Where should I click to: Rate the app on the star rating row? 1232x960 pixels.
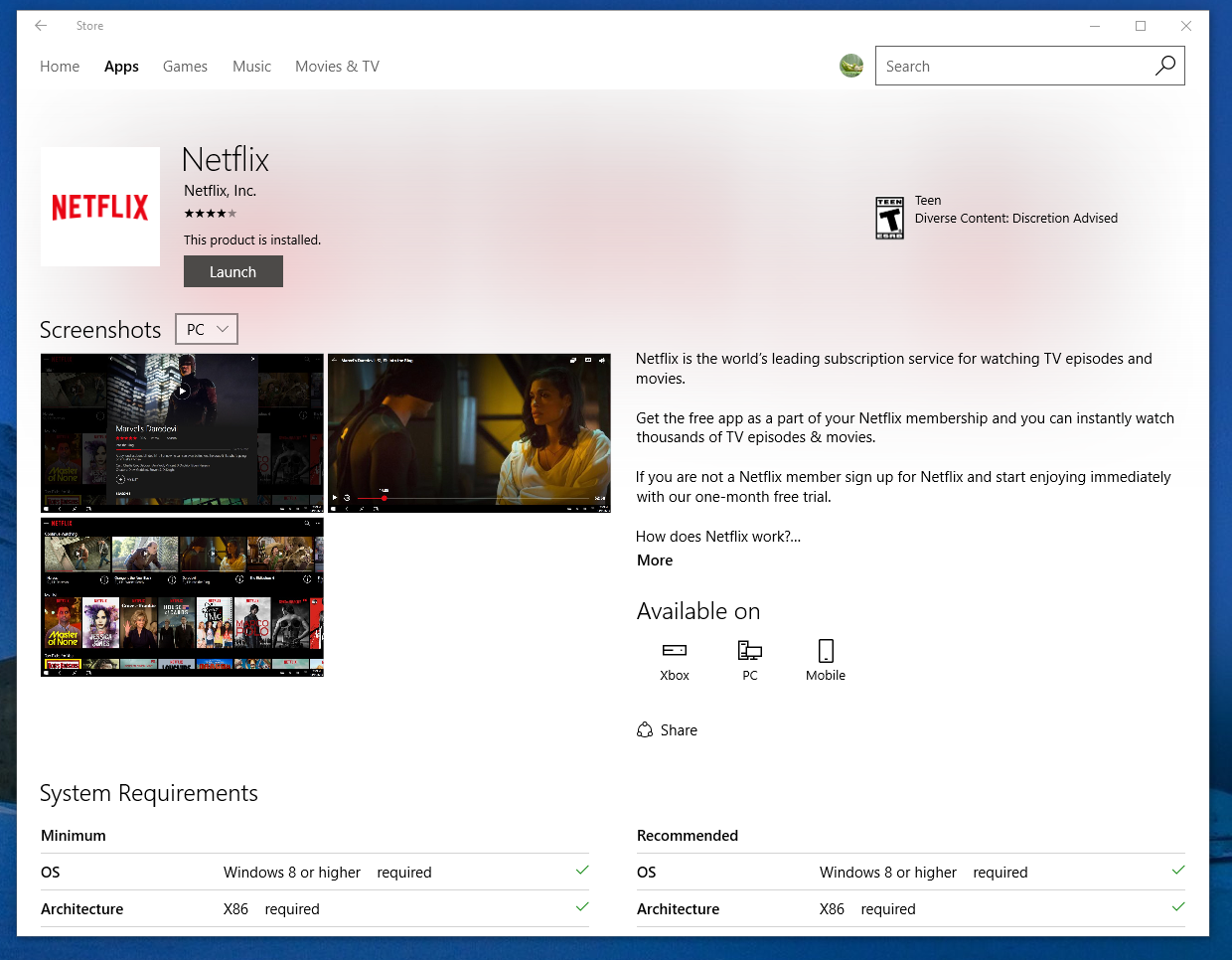(210, 213)
